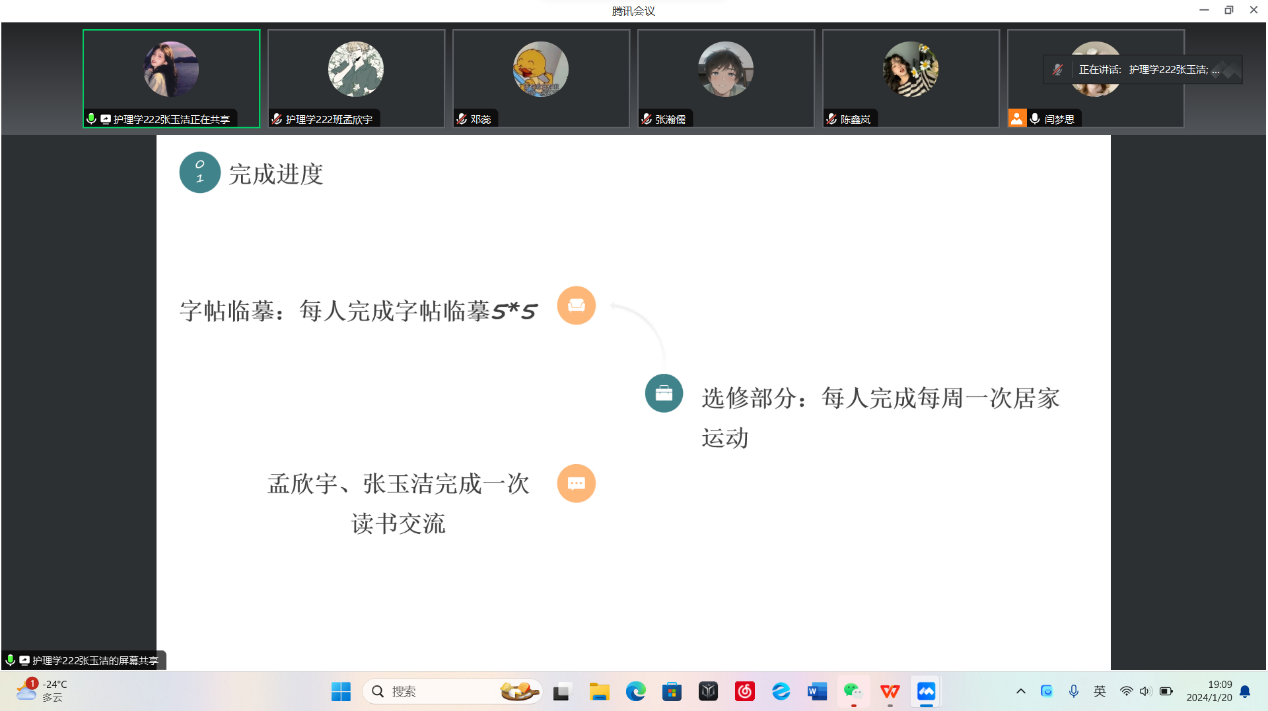Click the taskbar search box
The image size is (1268, 711).
tap(440, 691)
